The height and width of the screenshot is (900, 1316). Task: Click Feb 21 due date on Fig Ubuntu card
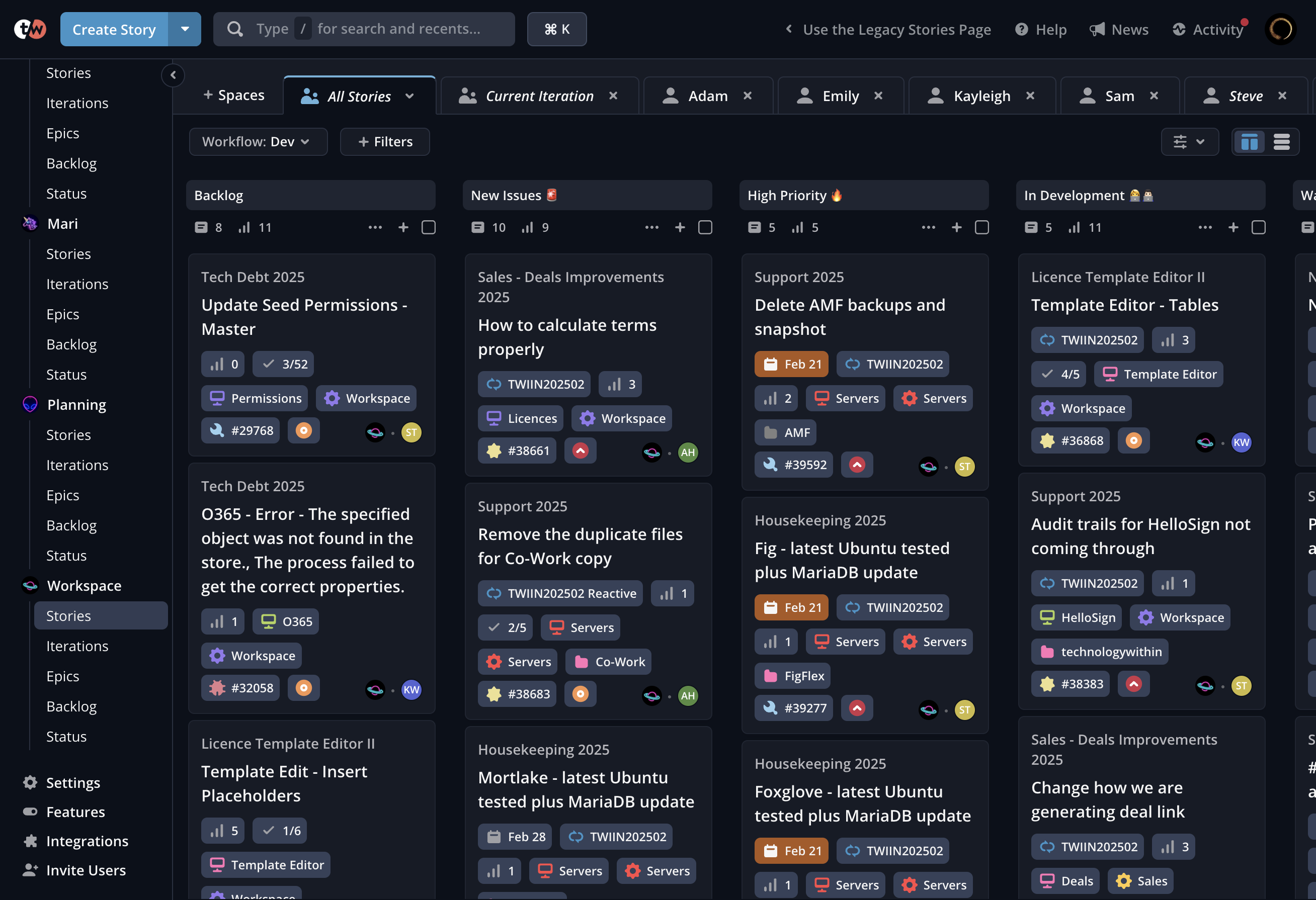pyautogui.click(x=791, y=607)
